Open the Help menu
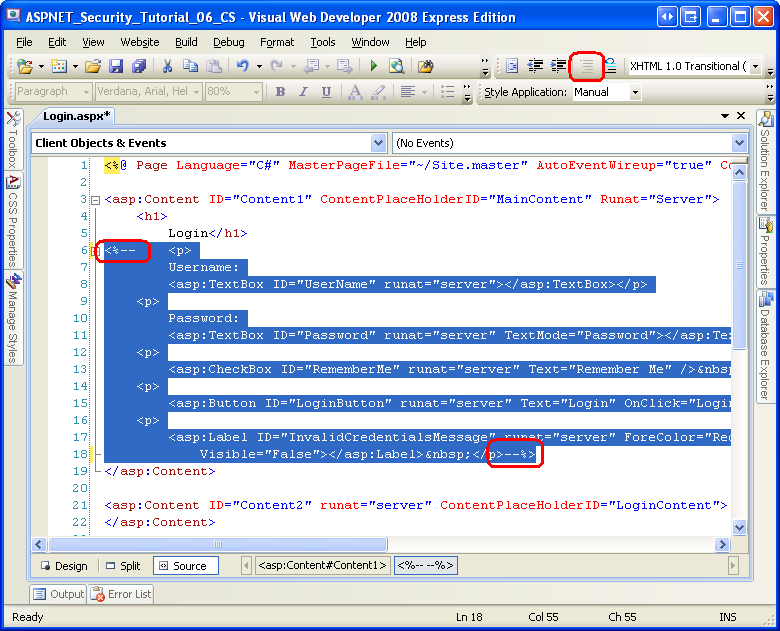Viewport: 780px width, 631px height. [415, 42]
